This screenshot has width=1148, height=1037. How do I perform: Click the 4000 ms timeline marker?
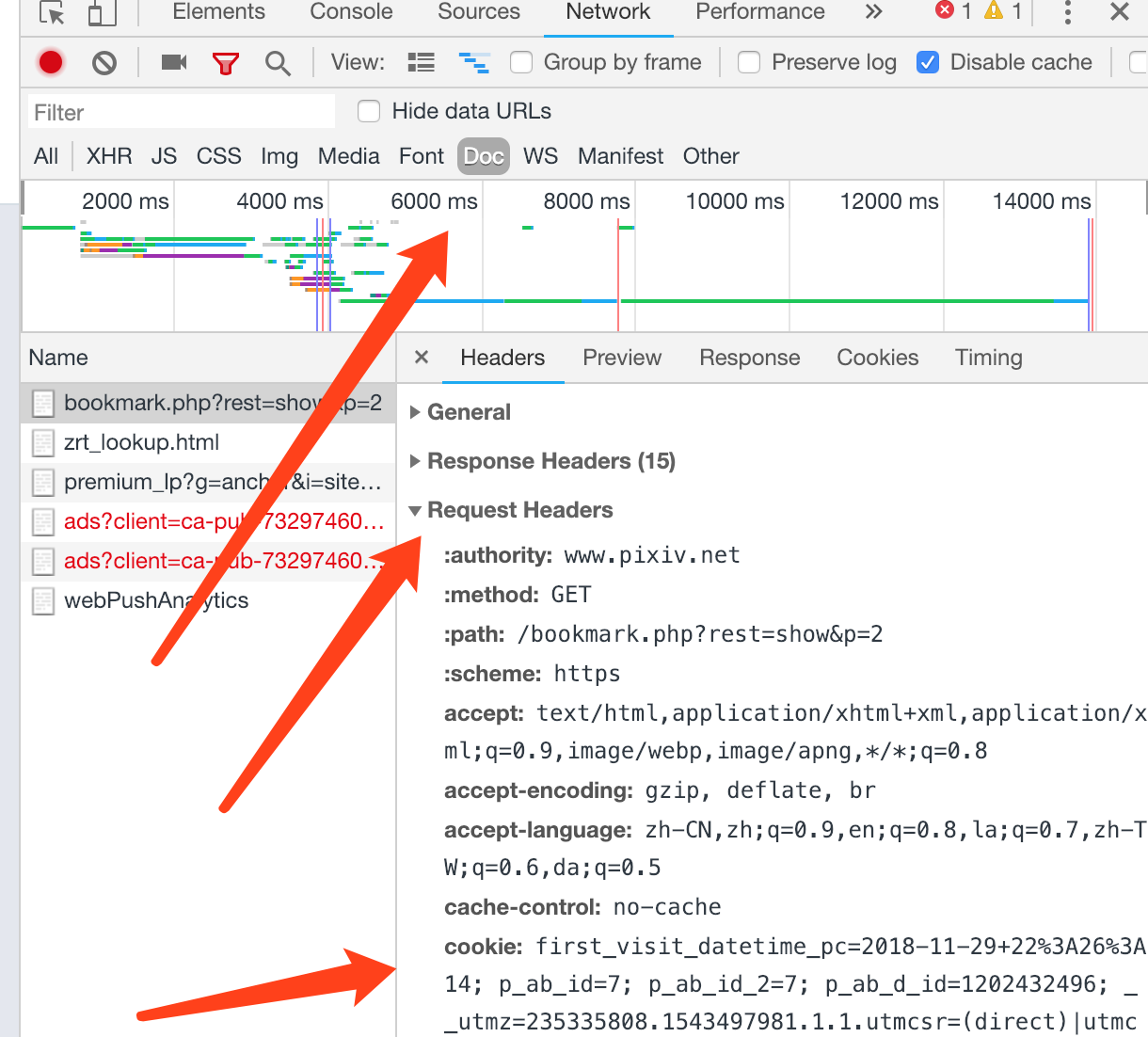tap(279, 201)
